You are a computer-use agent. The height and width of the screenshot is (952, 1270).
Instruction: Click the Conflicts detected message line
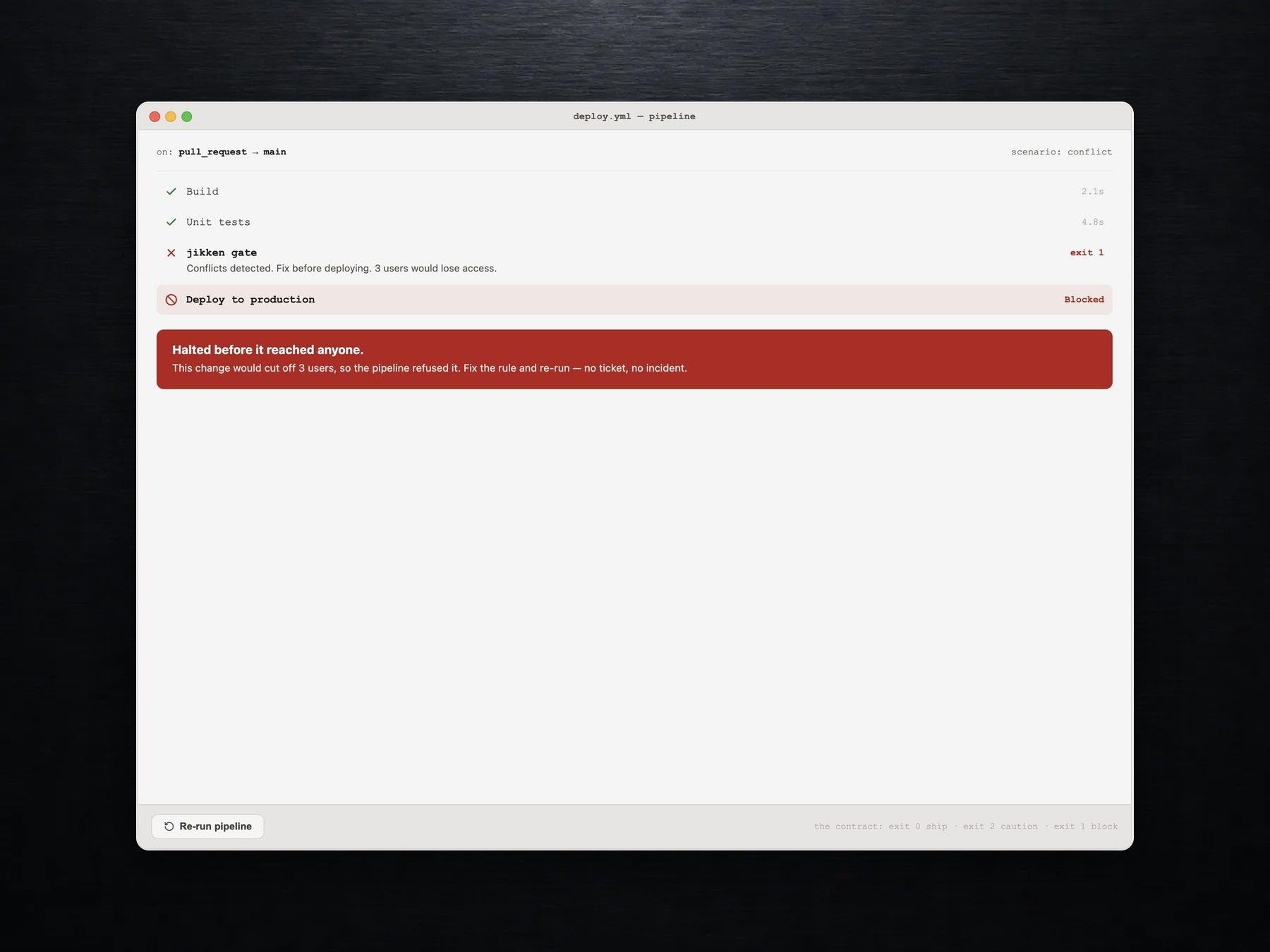tap(341, 269)
